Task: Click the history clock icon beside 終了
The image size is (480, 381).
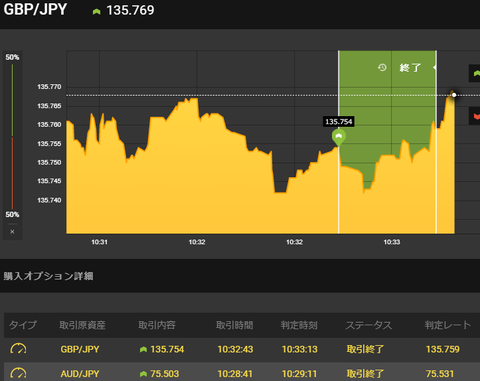Action: click(x=382, y=68)
